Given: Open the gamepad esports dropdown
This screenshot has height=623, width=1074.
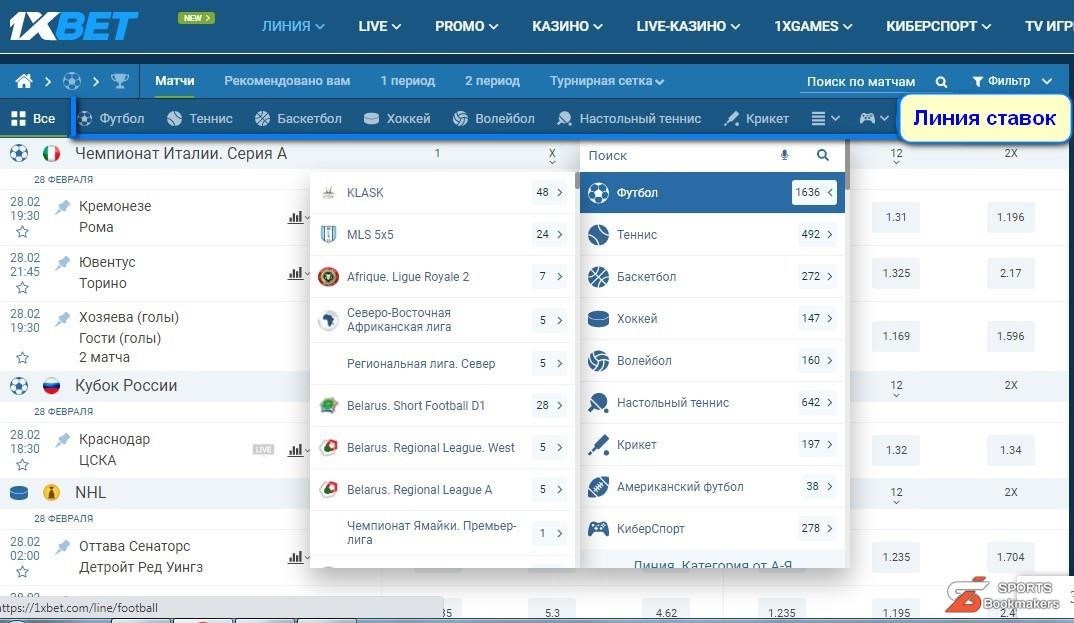Looking at the screenshot, I should (x=874, y=118).
